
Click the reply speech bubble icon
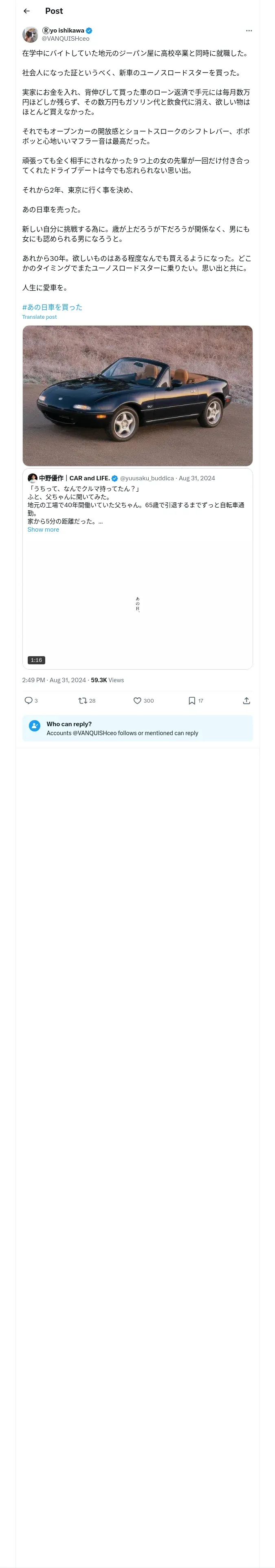pos(29,701)
